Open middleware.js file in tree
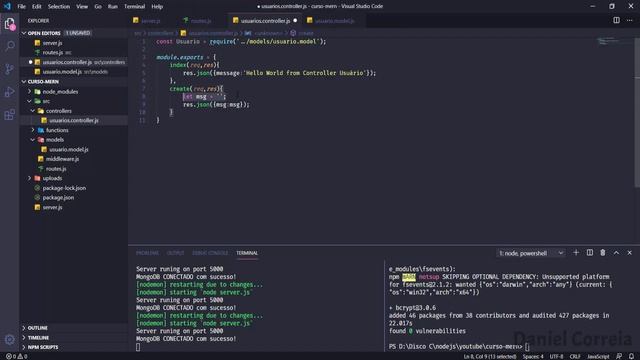The width and height of the screenshot is (640, 360). pyautogui.click(x=62, y=159)
